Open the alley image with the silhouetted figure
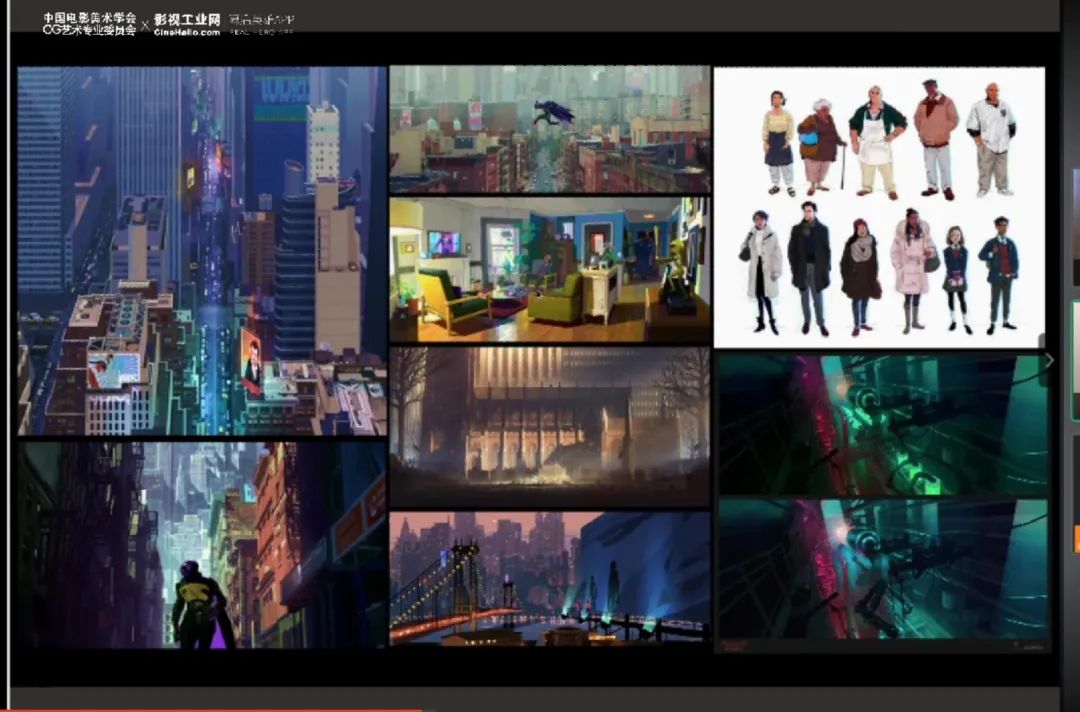This screenshot has width=1080, height=712. click(x=201, y=545)
